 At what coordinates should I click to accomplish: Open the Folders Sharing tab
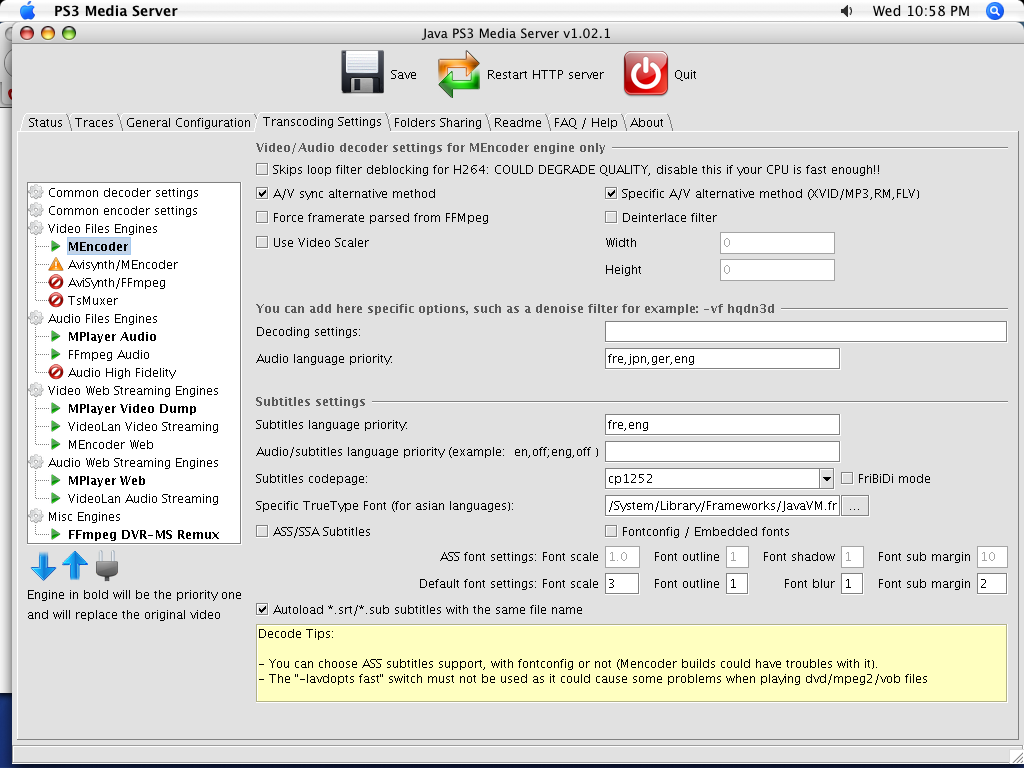click(x=438, y=122)
